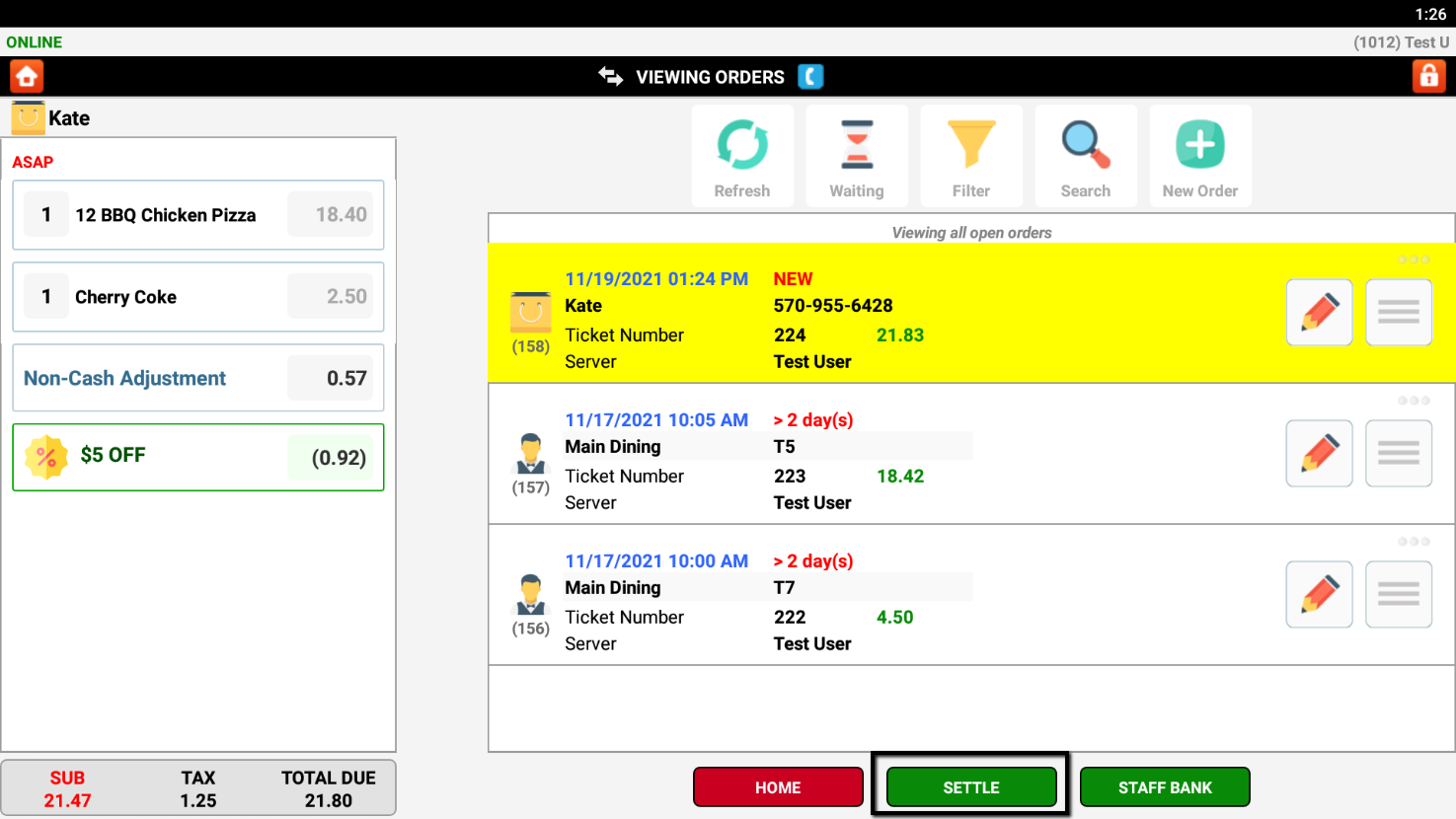
Task: Click phone number 570-955-6428
Action: point(833,306)
